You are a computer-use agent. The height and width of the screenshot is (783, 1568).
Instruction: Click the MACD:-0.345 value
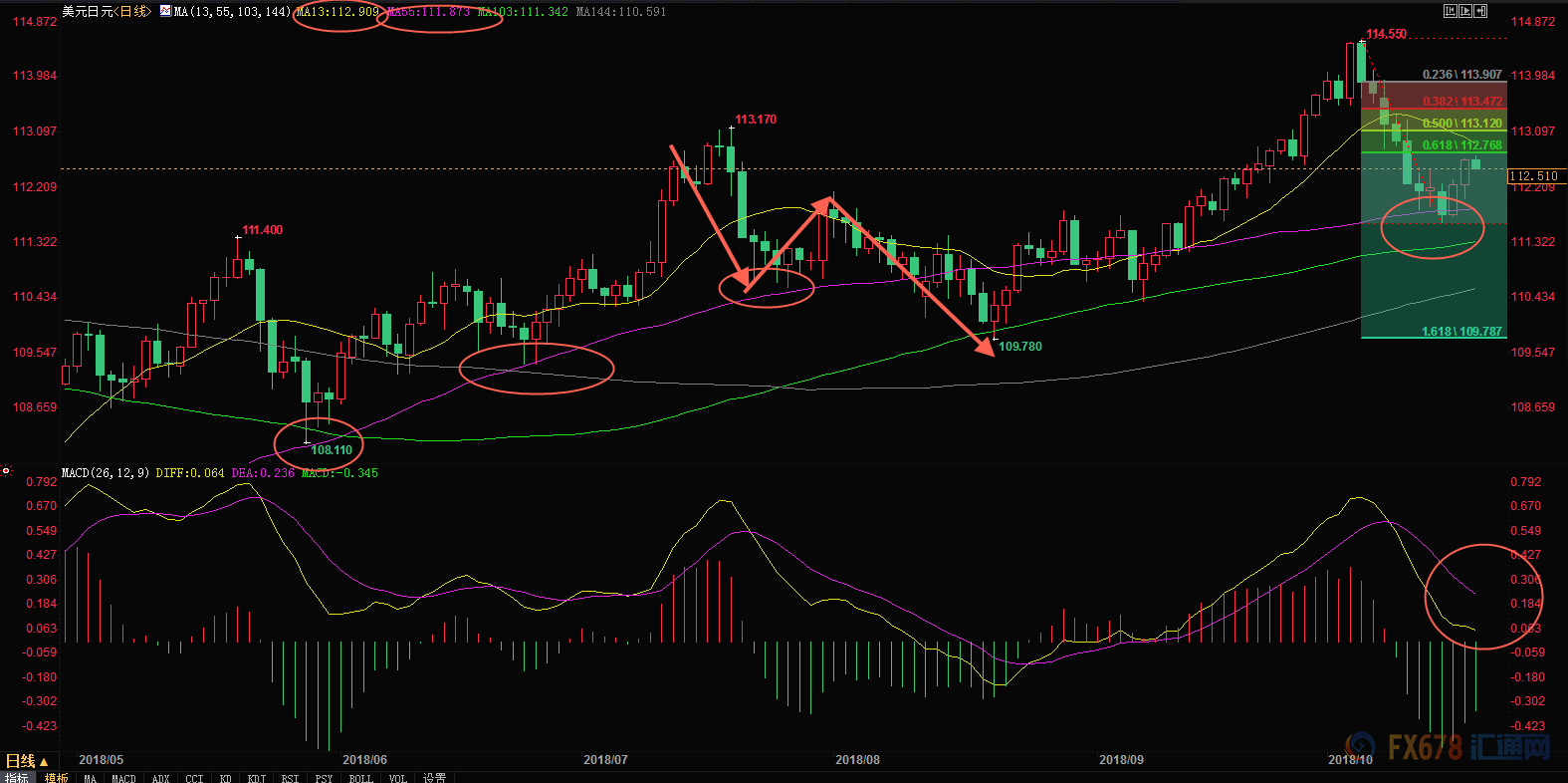click(339, 473)
